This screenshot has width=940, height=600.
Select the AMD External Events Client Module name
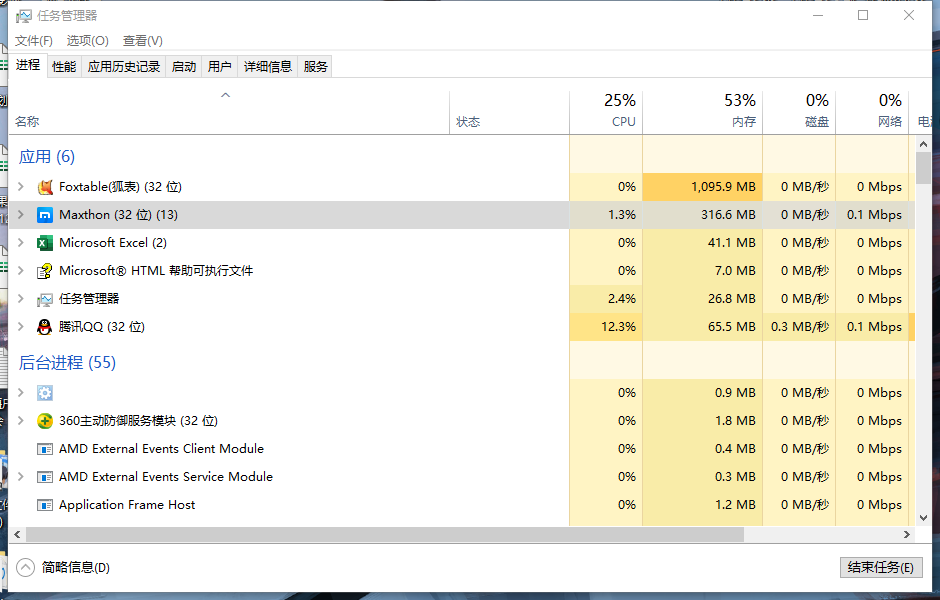pos(161,449)
